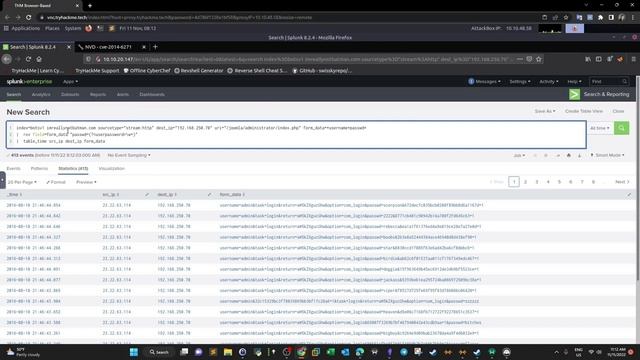The height and width of the screenshot is (360, 640).
Task: Click the Windows taskbar Search box
Action: coord(159,352)
